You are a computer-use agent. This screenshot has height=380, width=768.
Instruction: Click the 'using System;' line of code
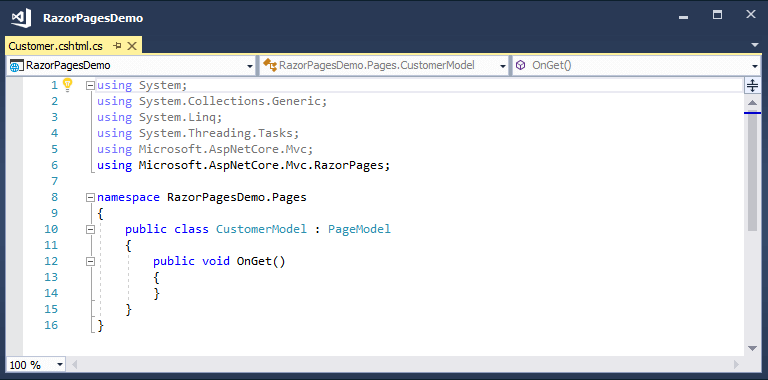[142, 85]
